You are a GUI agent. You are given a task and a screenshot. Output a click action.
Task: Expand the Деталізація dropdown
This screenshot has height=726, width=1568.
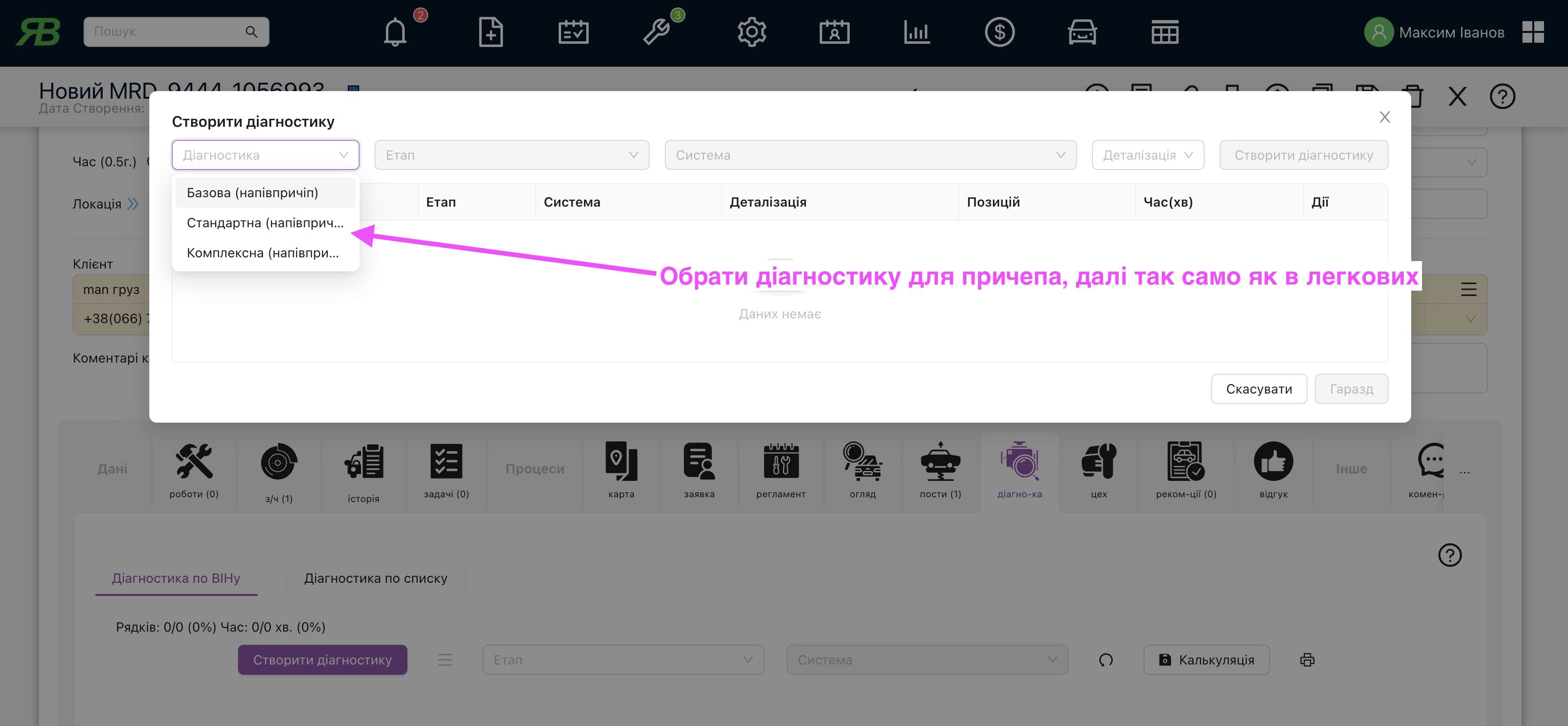pos(1147,155)
